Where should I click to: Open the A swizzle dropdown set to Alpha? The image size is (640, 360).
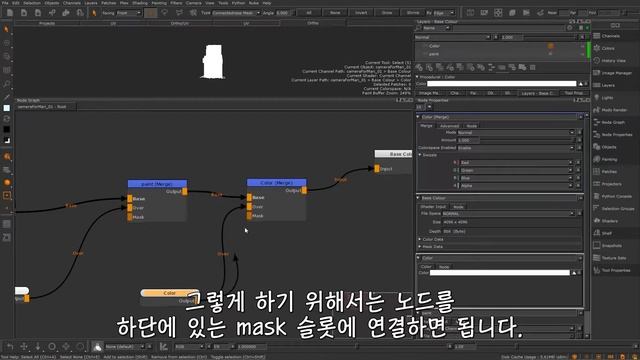(516, 186)
